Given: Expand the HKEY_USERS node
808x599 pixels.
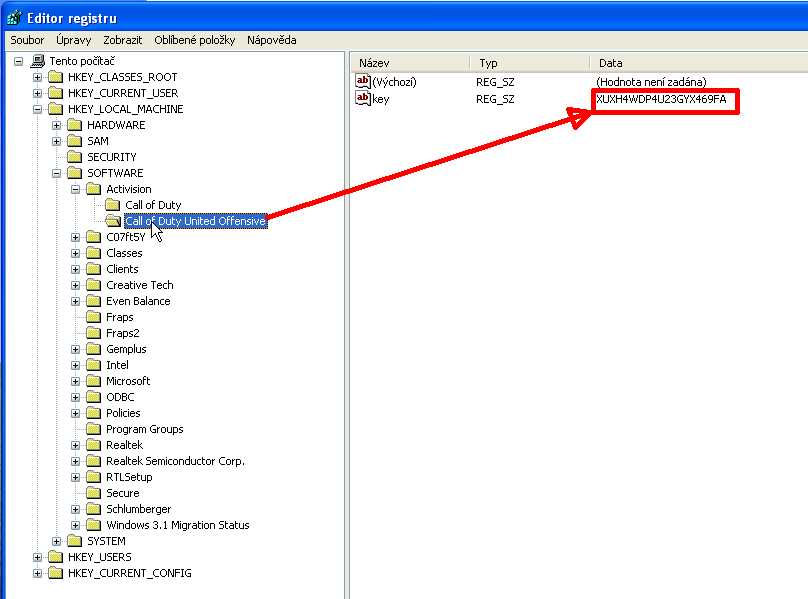Looking at the screenshot, I should (38, 557).
